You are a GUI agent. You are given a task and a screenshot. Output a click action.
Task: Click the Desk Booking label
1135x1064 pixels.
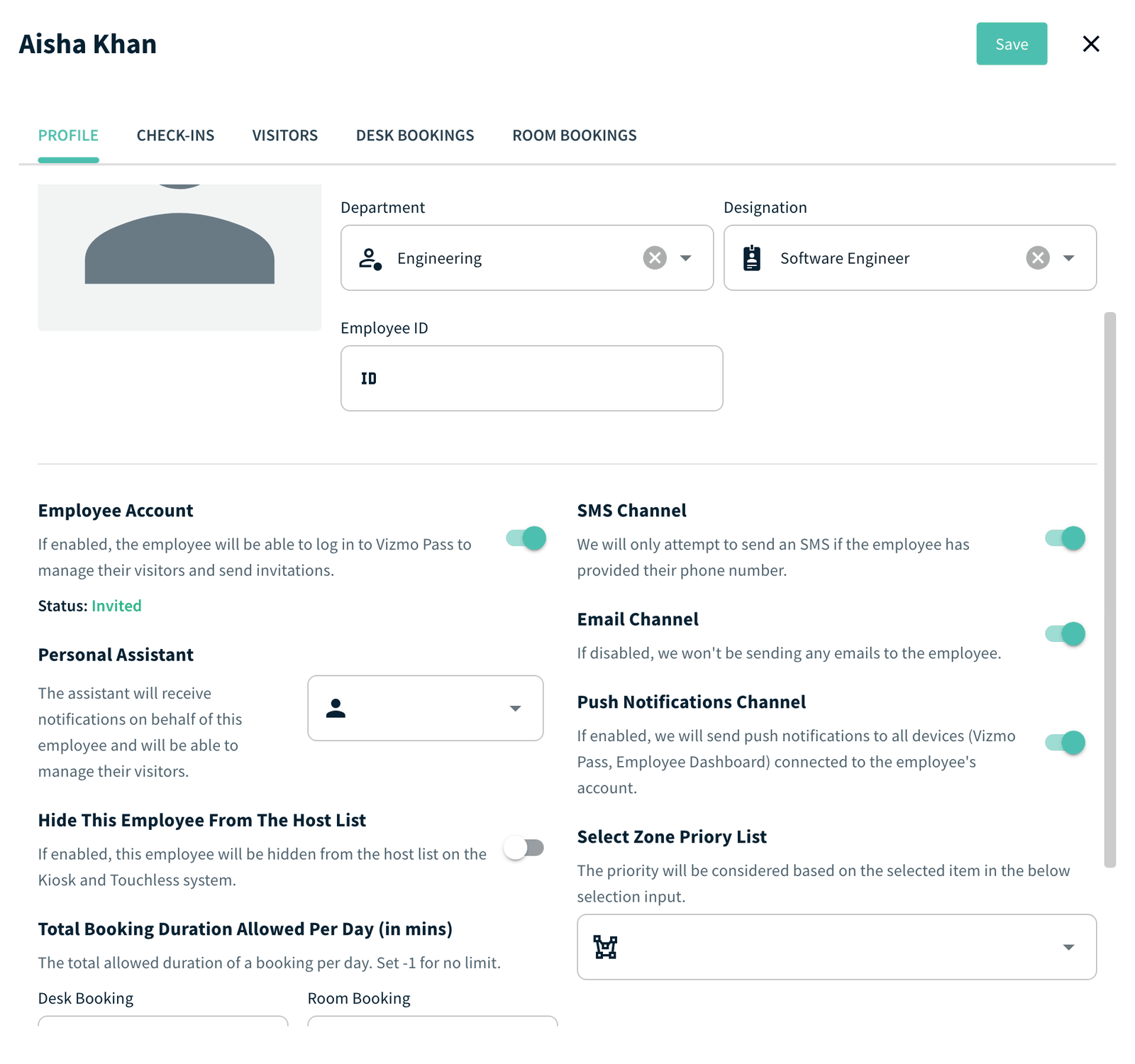86,998
